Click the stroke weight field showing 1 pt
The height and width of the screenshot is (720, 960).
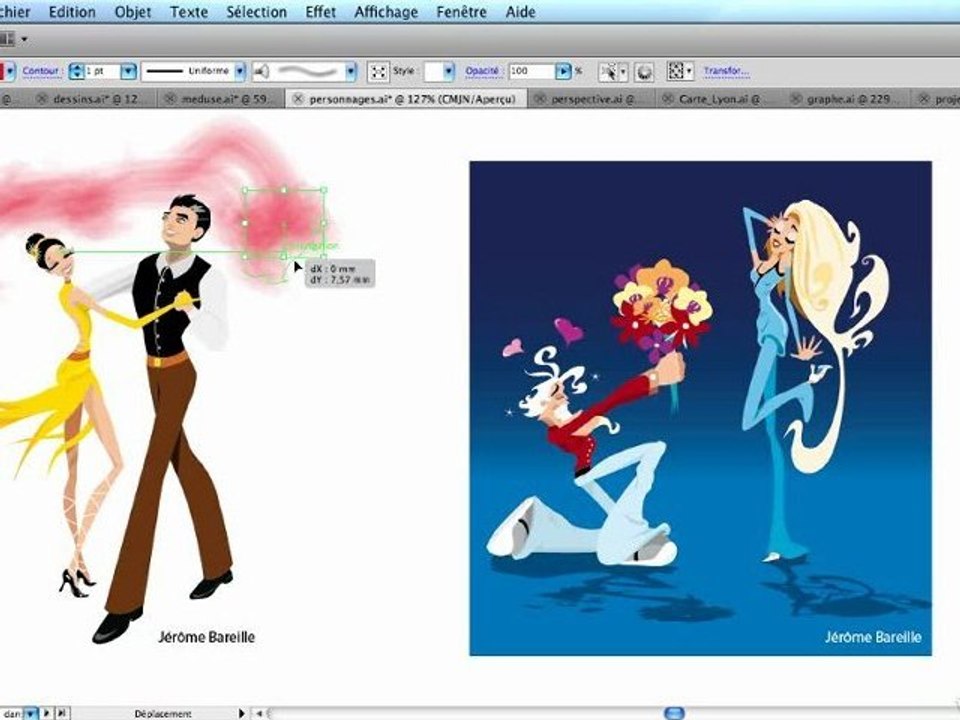(x=102, y=72)
